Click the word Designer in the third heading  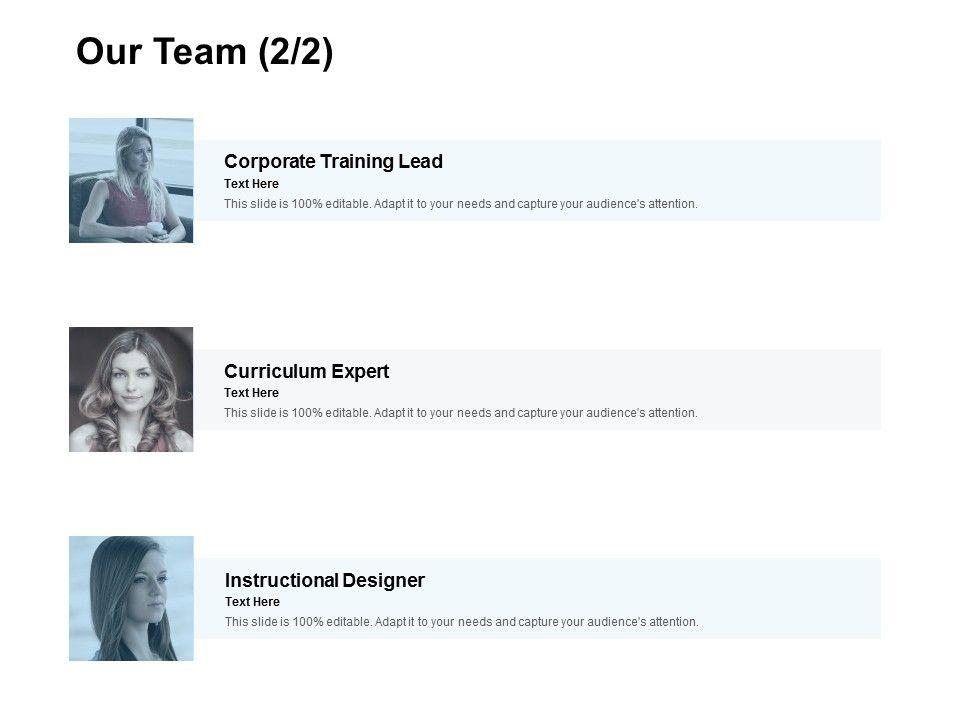[383, 580]
